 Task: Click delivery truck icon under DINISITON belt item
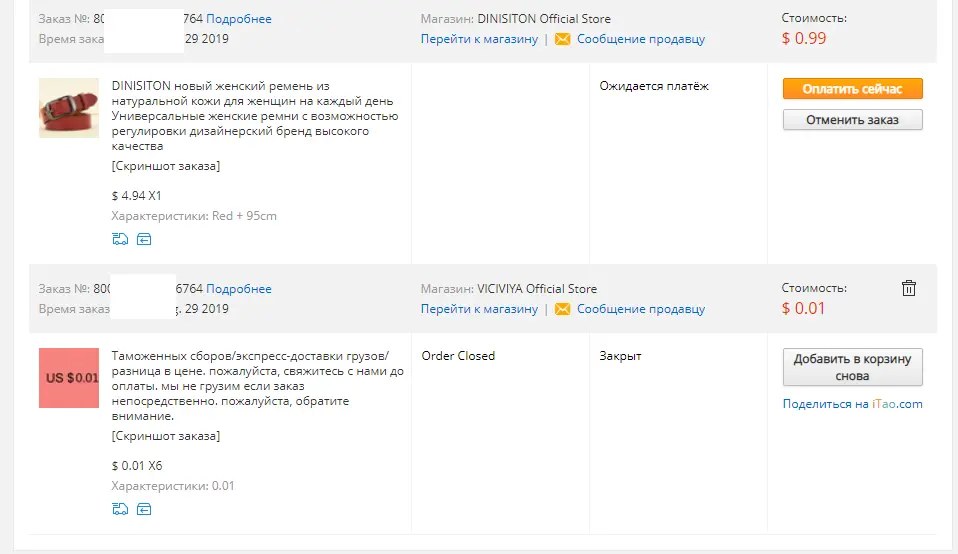120,239
